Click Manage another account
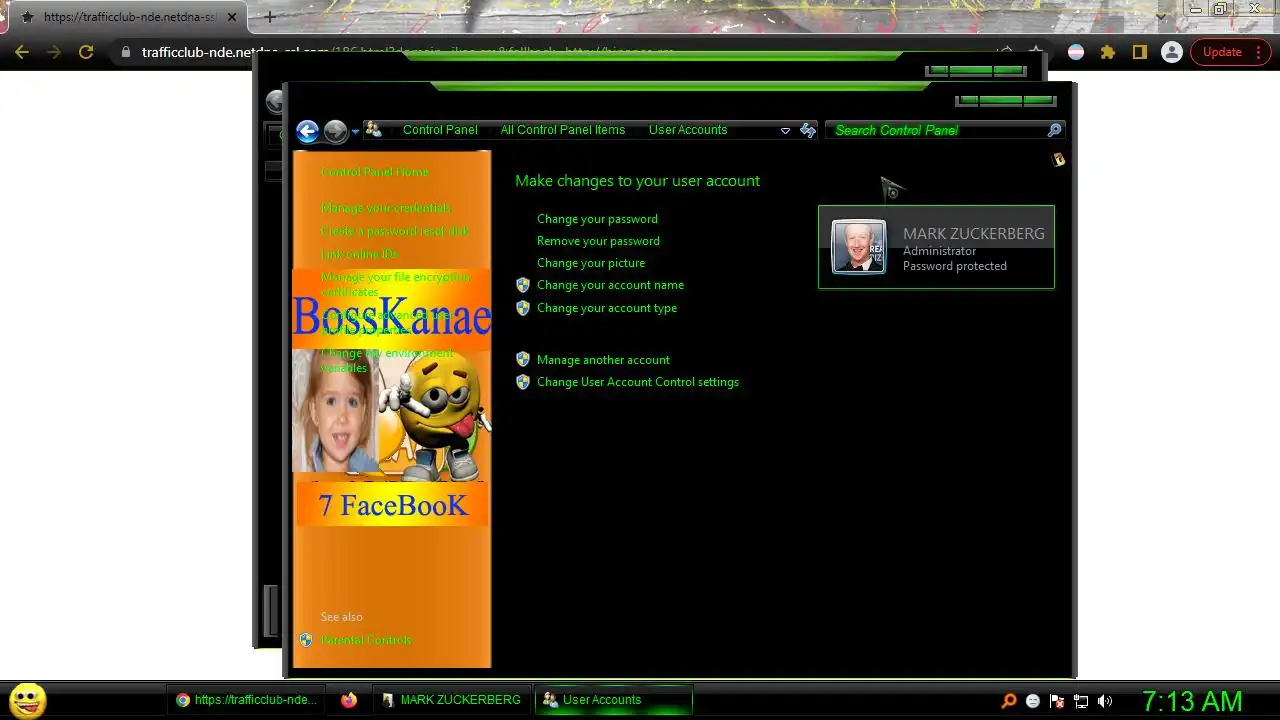1280x720 pixels. pyautogui.click(x=603, y=360)
